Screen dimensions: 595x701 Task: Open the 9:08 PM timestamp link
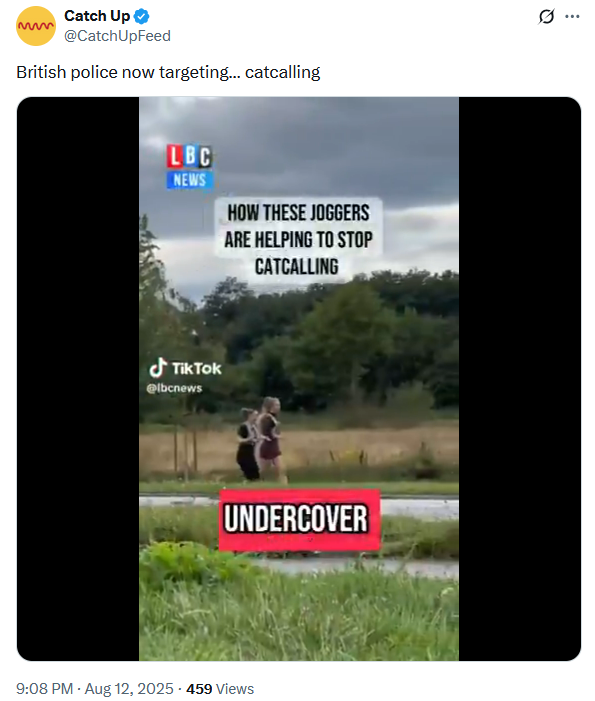[44, 689]
